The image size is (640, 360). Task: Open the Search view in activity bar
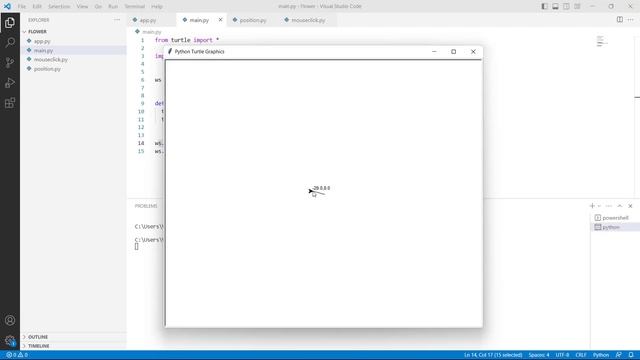pos(10,42)
